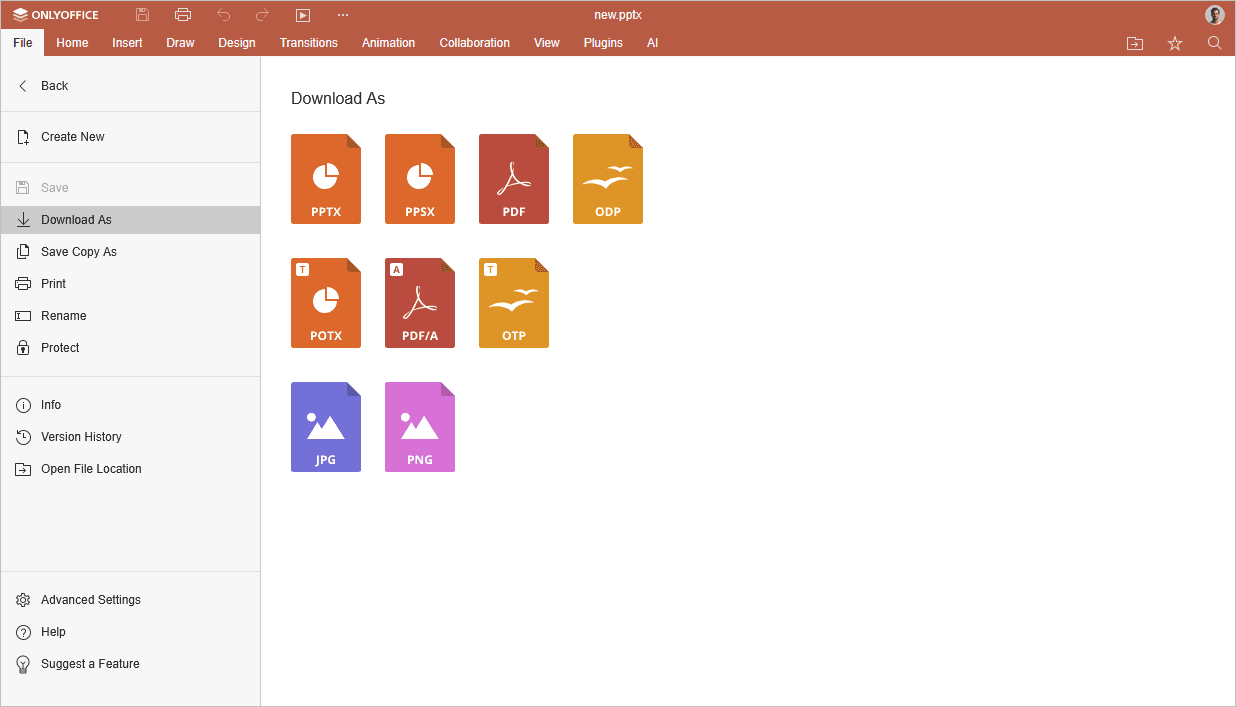
Task: Choose the PPSX file format icon
Action: click(x=419, y=179)
